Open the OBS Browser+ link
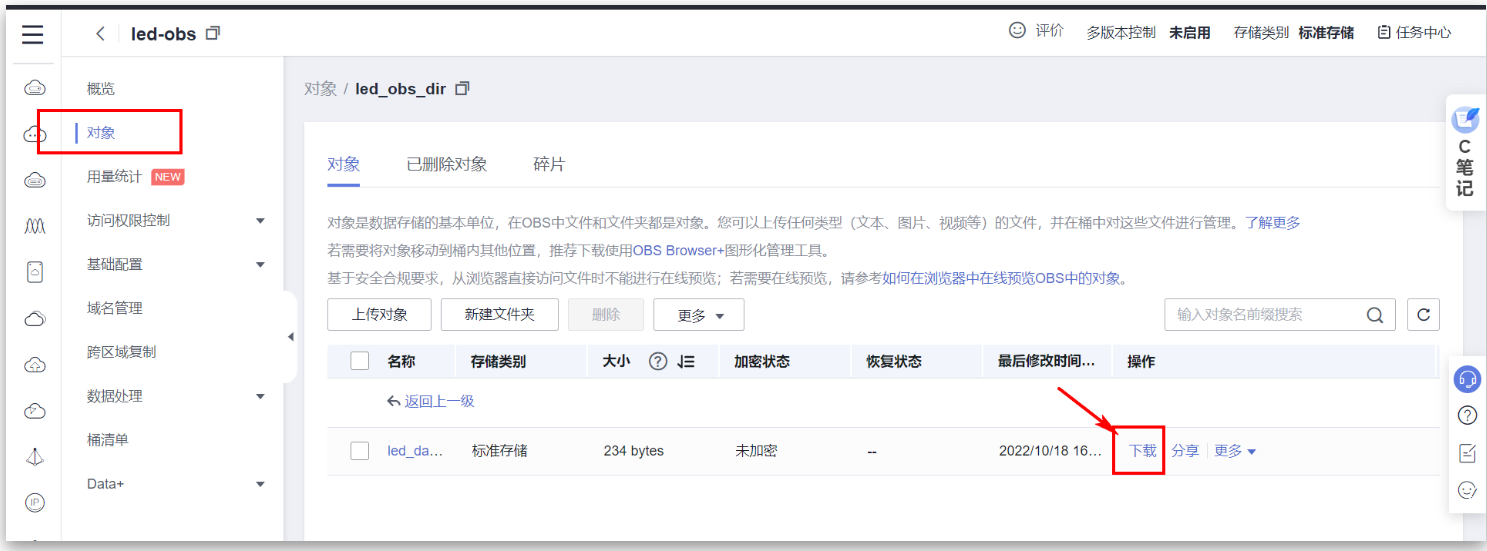1487x551 pixels. pos(679,250)
